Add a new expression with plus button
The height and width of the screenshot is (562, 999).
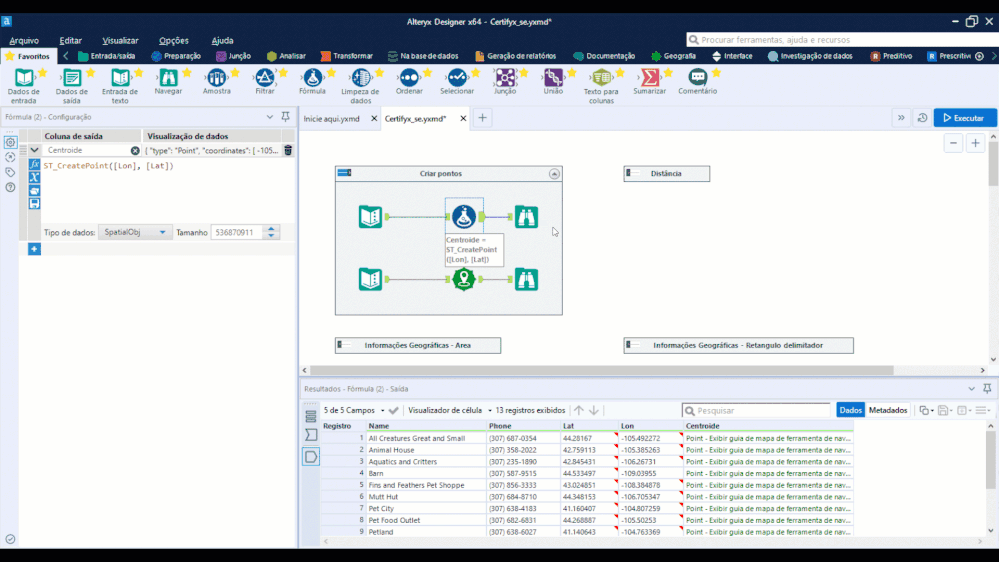click(x=34, y=248)
